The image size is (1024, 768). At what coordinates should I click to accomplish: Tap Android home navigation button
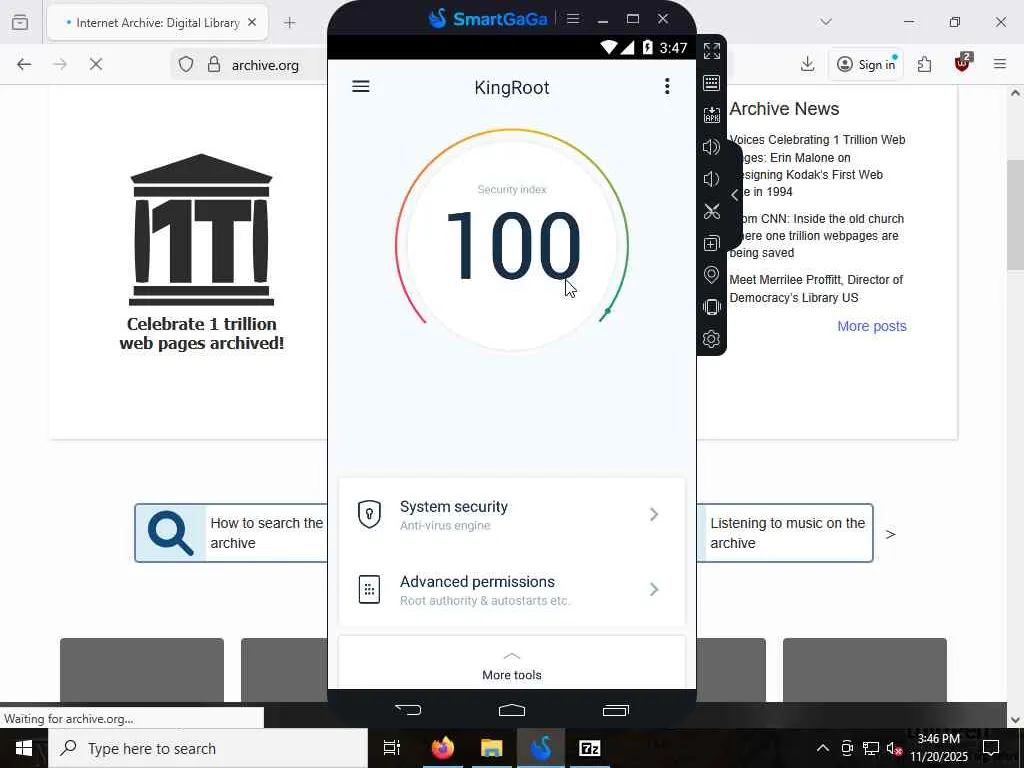coord(511,709)
